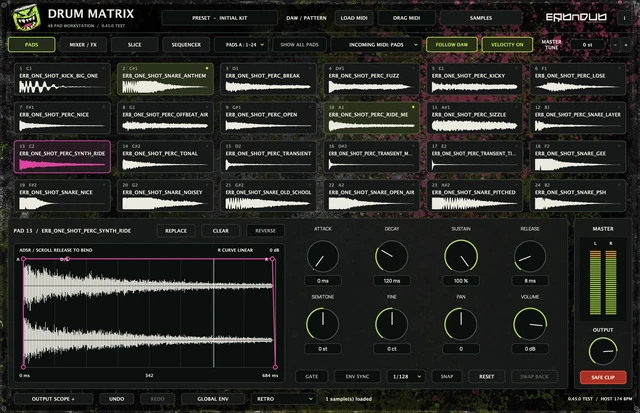Image resolution: width=640 pixels, height=413 pixels.
Task: Toggle REVERSE on the sample
Action: tap(265, 231)
